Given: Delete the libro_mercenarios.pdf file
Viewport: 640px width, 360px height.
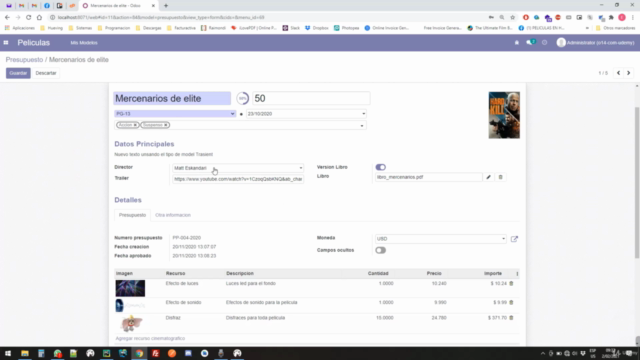Looking at the screenshot, I should [500, 177].
